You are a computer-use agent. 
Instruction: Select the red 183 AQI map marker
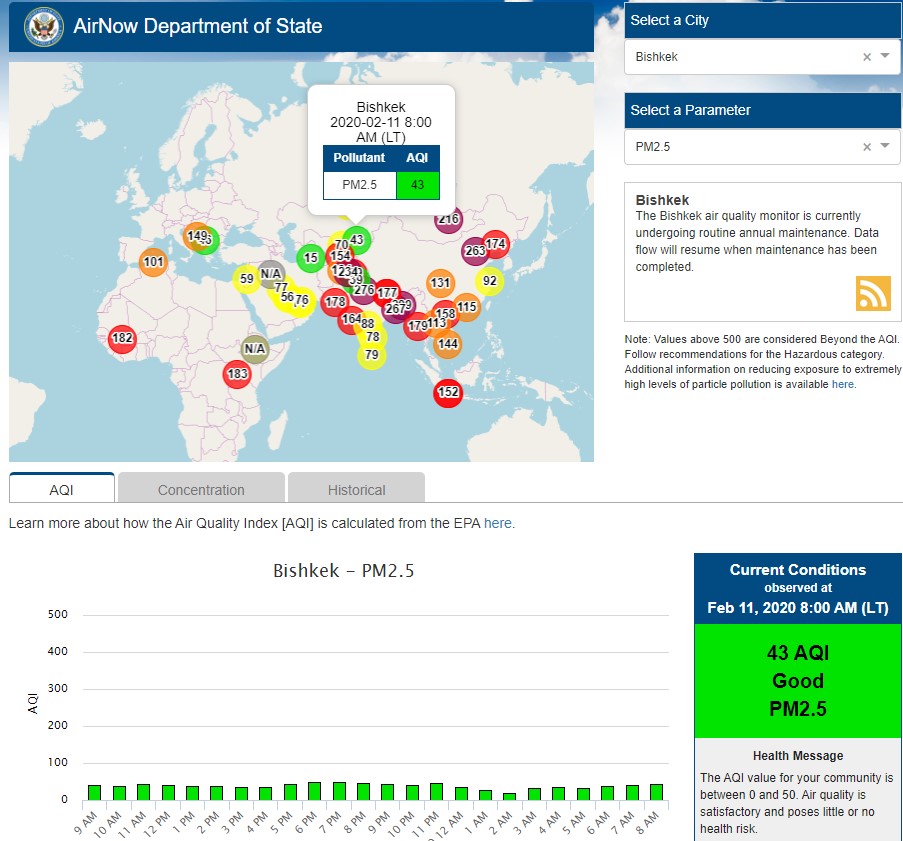pyautogui.click(x=237, y=374)
